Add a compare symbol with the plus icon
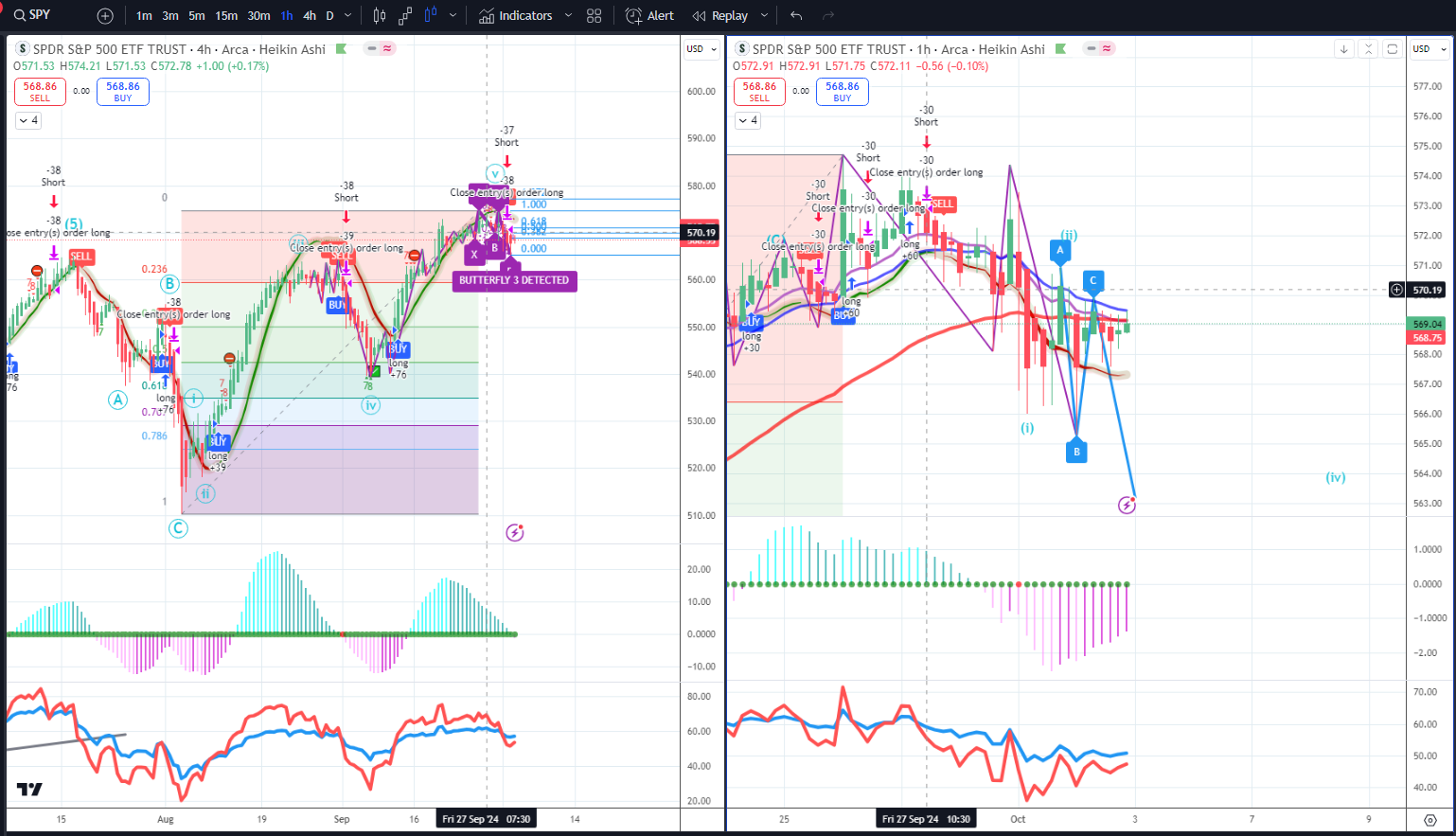This screenshot has height=836, width=1456. [105, 16]
